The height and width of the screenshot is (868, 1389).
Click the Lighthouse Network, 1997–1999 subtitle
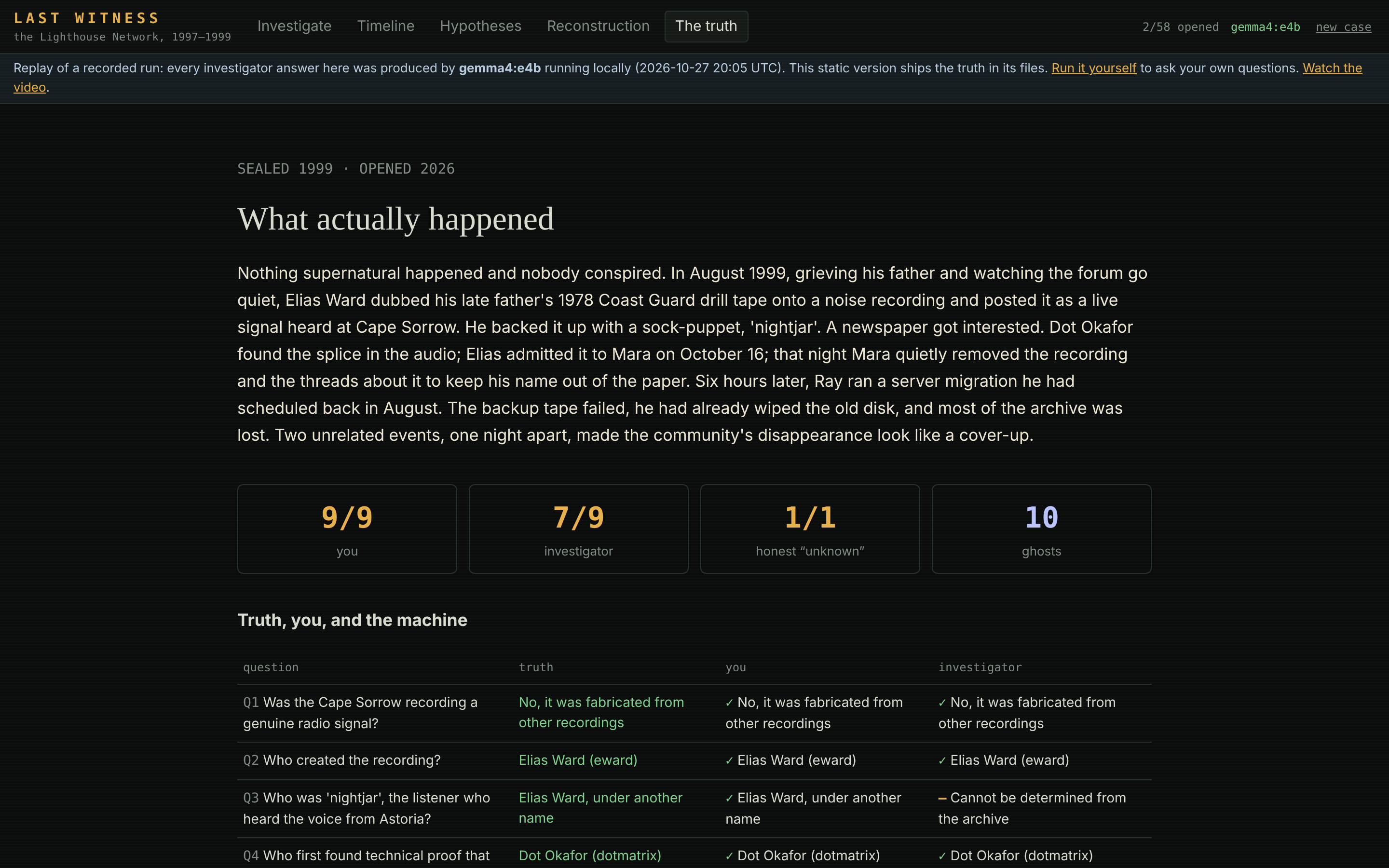tap(122, 37)
